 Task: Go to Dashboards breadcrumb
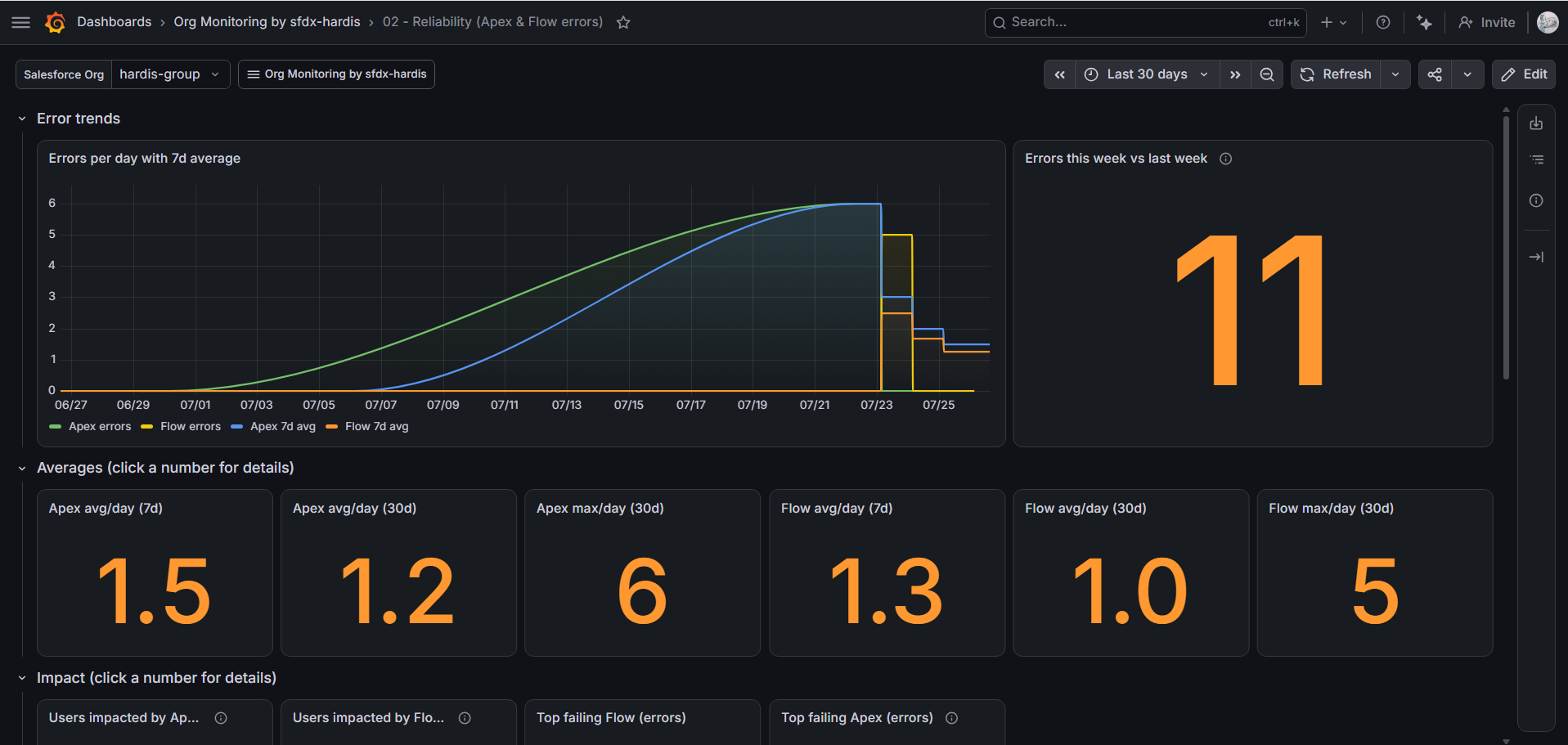coord(114,22)
